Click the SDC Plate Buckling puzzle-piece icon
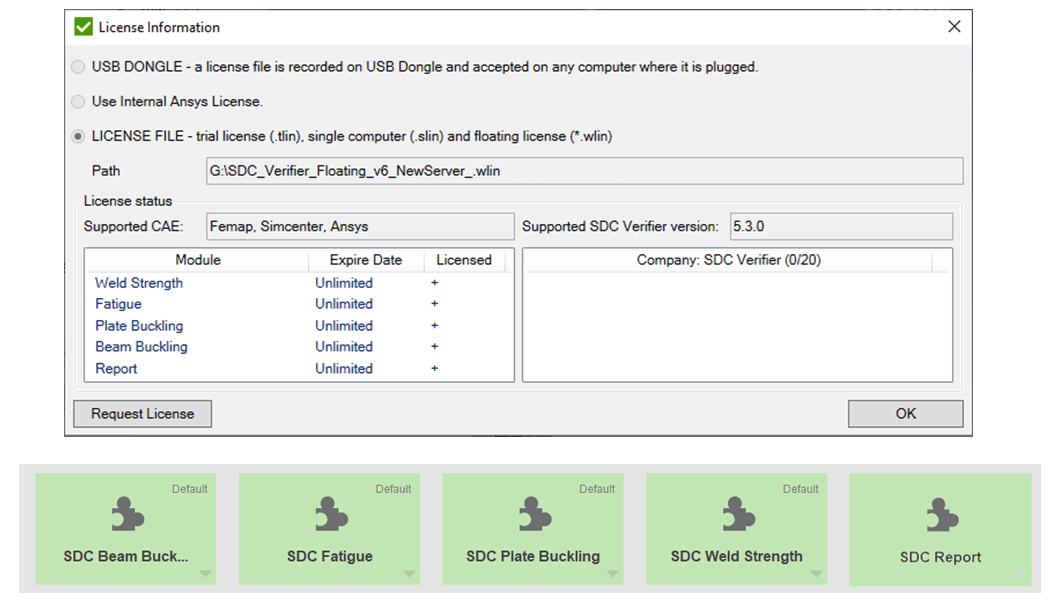The height and width of the screenshot is (602, 1052). tap(535, 514)
